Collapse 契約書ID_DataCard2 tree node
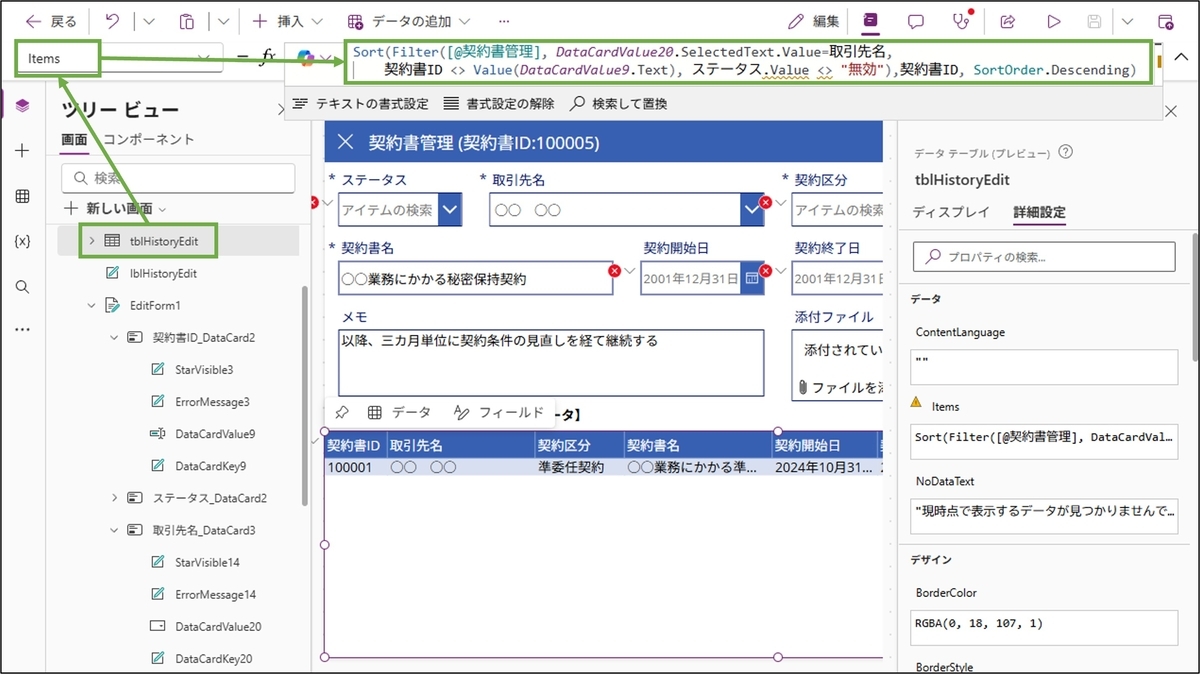This screenshot has width=1200, height=674. (x=114, y=338)
